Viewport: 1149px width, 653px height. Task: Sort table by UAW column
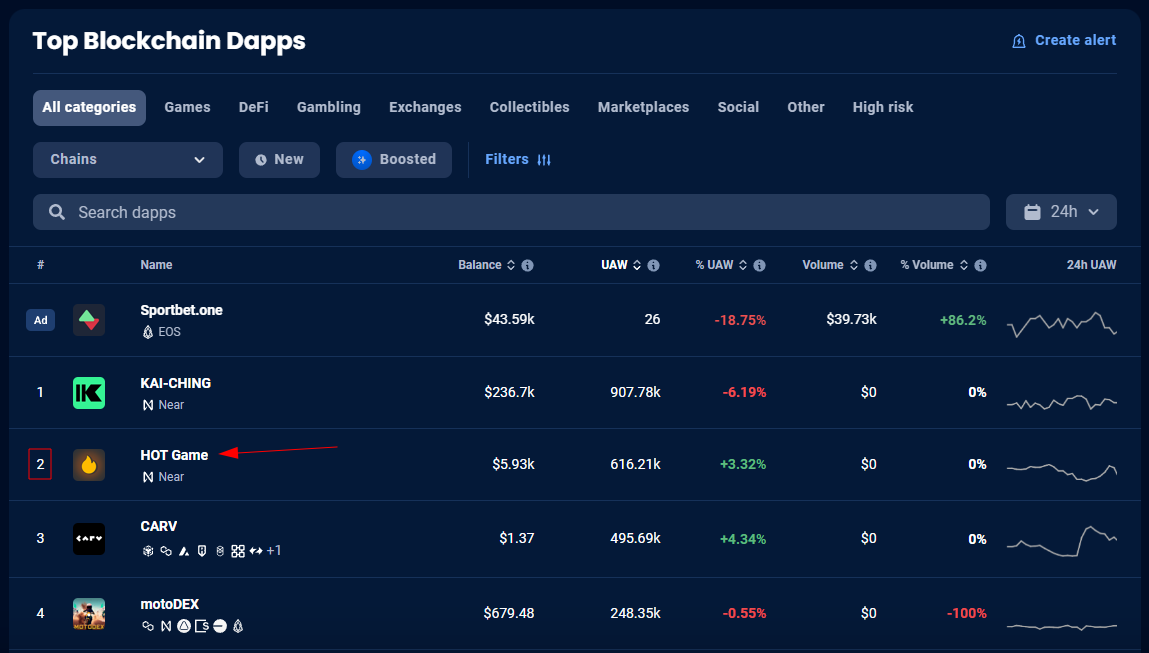[621, 265]
